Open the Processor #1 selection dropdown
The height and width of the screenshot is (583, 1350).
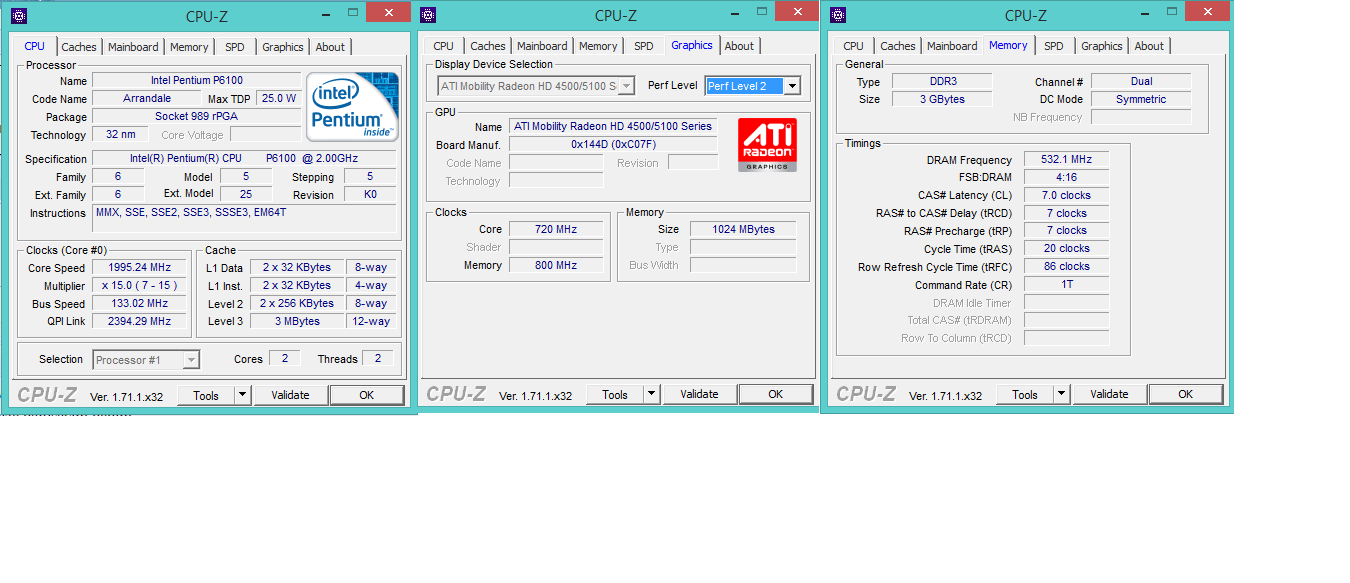click(146, 360)
